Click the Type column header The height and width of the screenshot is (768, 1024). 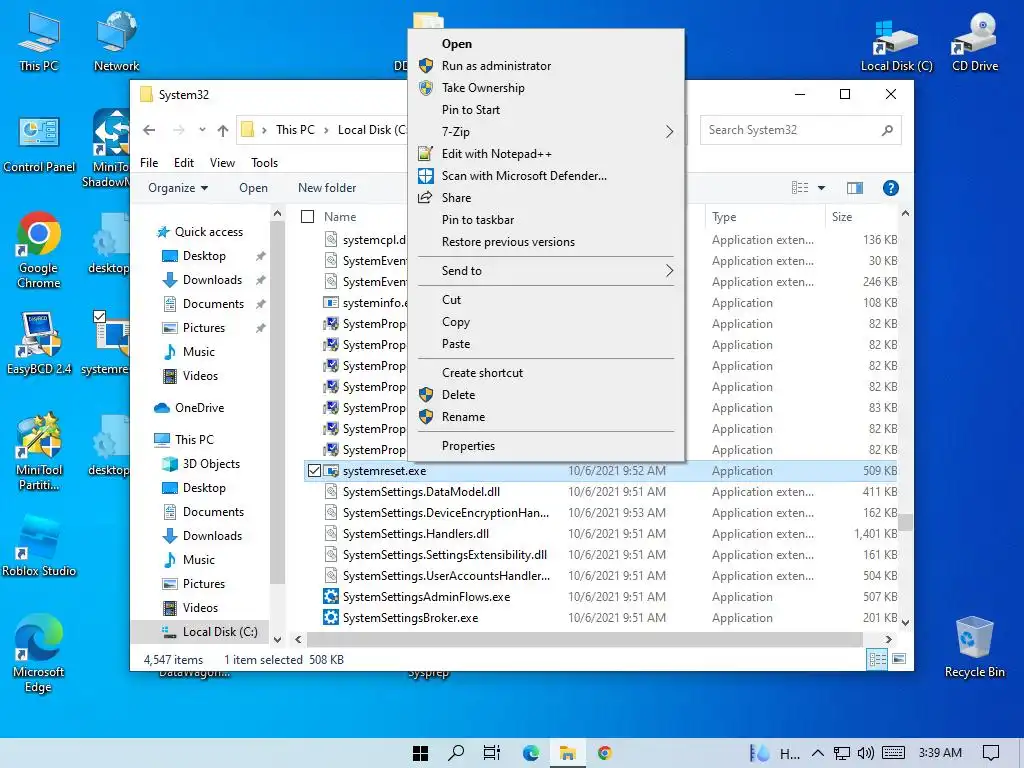click(724, 217)
